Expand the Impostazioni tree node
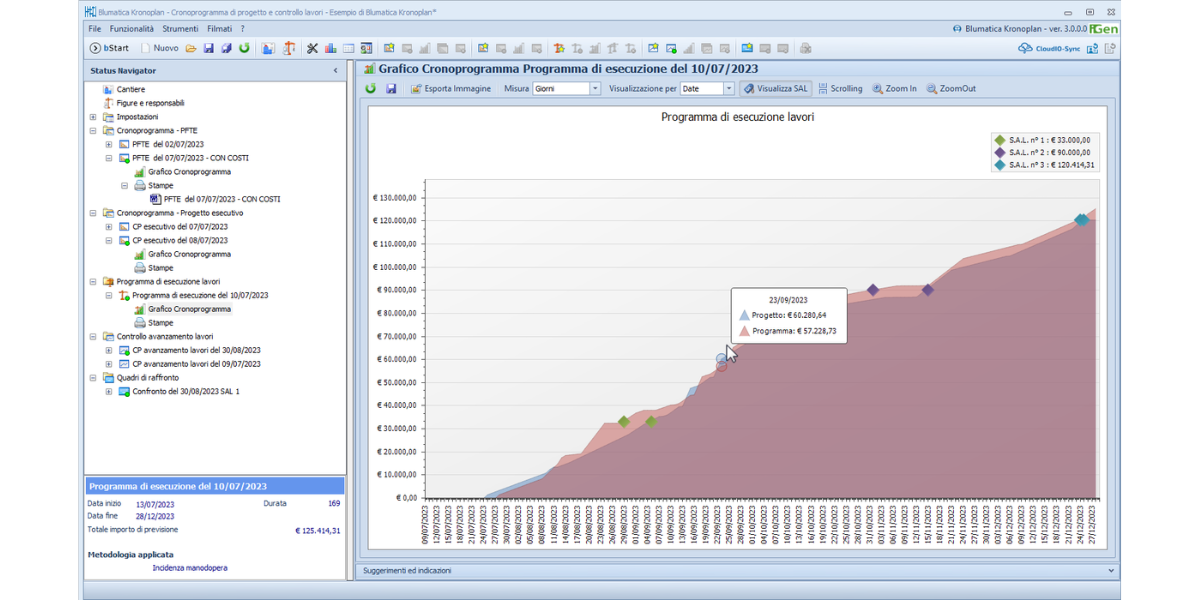Screen dimensions: 1200x600 [93, 117]
